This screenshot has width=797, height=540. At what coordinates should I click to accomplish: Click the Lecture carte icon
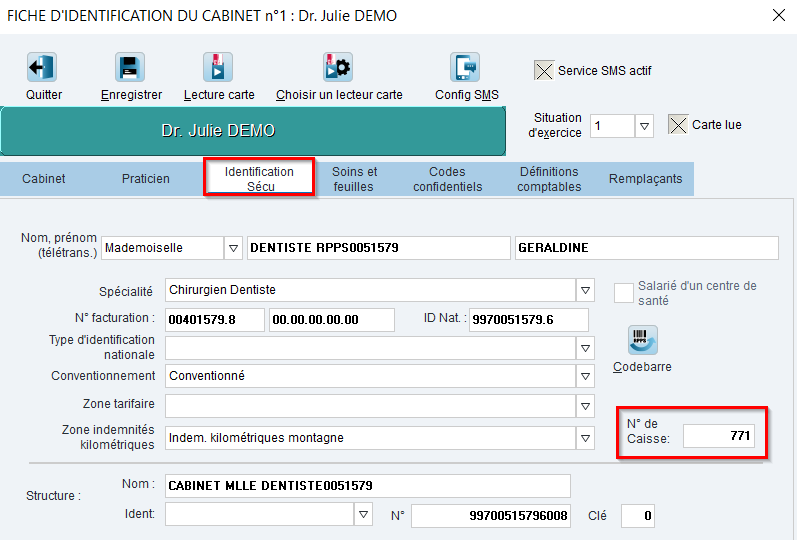click(x=218, y=67)
